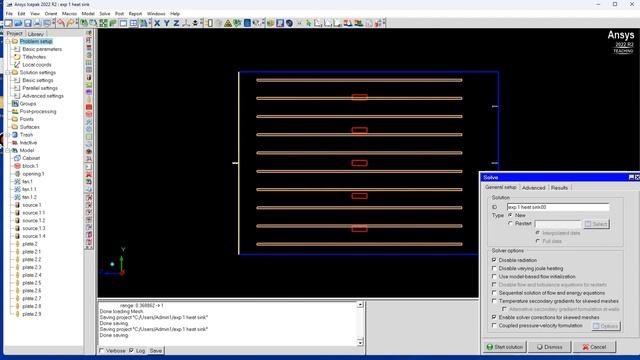The width and height of the screenshot is (640, 360).
Task: Enable Disable varying joule heating option
Action: (x=494, y=268)
